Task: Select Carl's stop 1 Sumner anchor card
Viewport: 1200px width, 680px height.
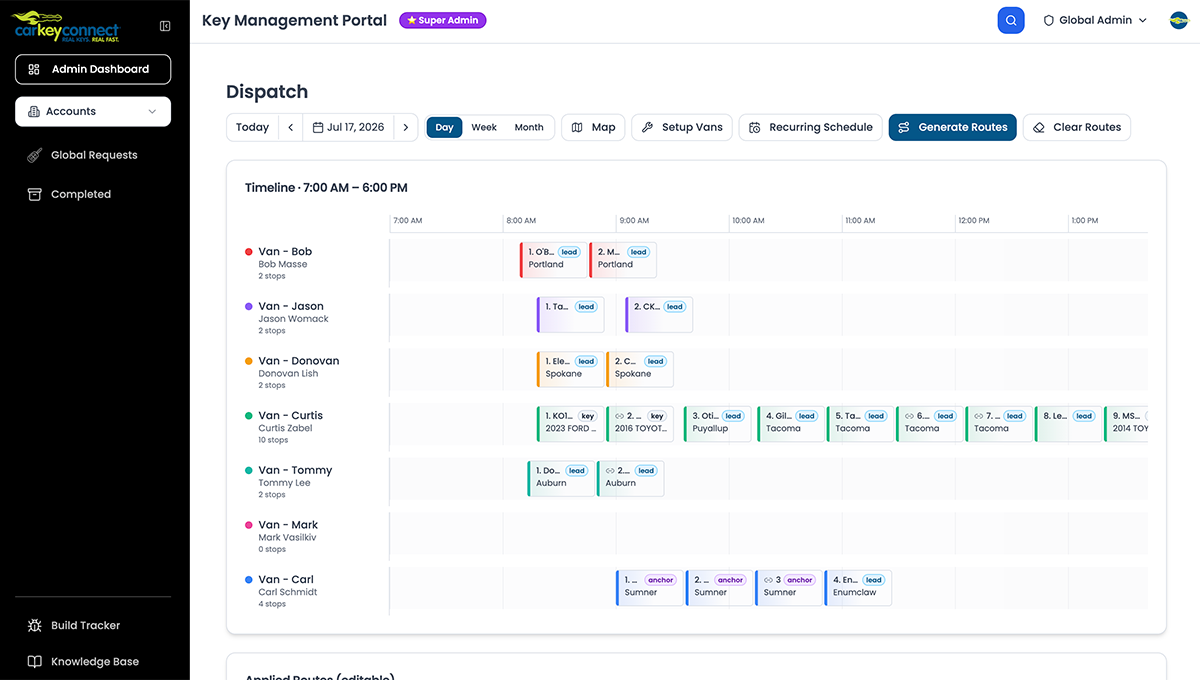Action: pos(650,587)
